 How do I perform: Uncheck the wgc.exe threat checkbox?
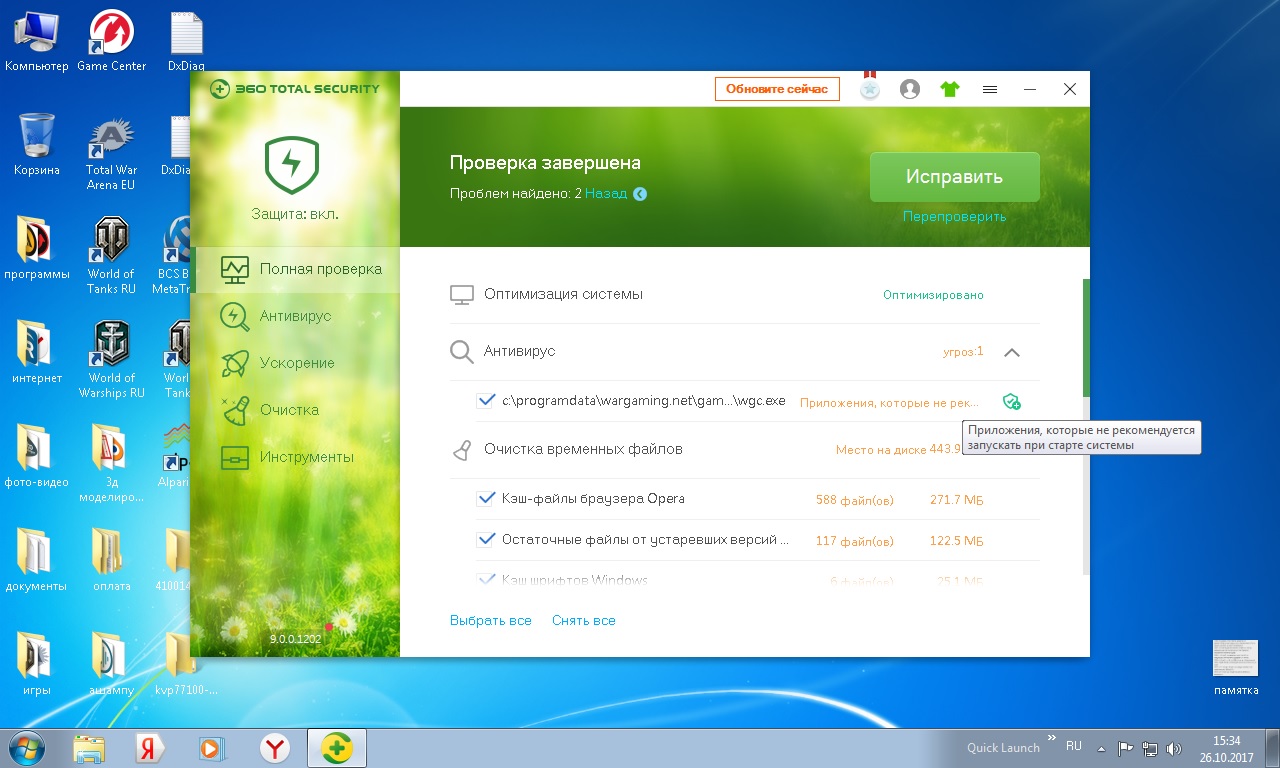(x=487, y=400)
